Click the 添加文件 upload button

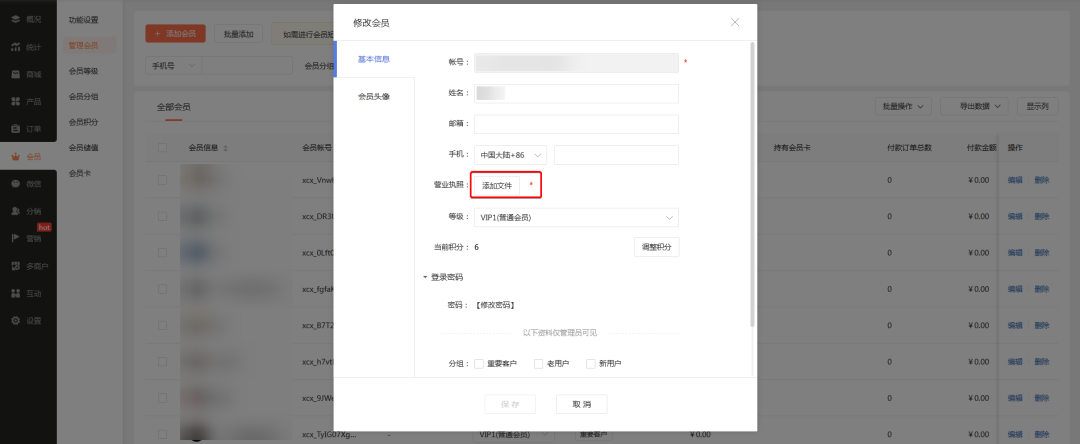click(x=497, y=186)
